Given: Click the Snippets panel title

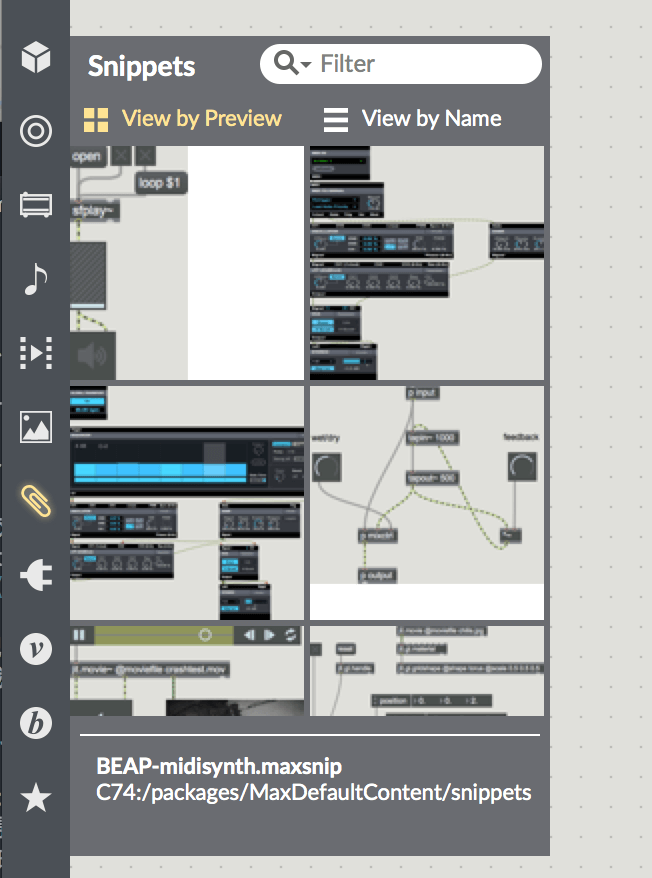Looking at the screenshot, I should [142, 67].
